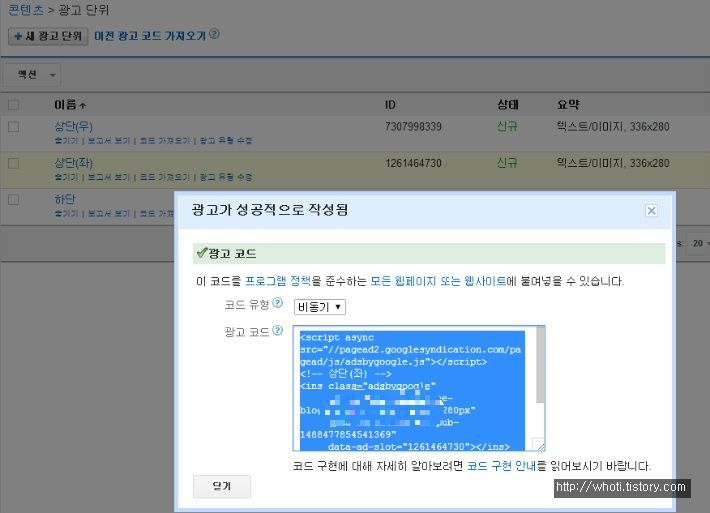Open help icon next to 이전 광고 코드 가져오기
Screen dimensions: 710x513
tap(215, 34)
